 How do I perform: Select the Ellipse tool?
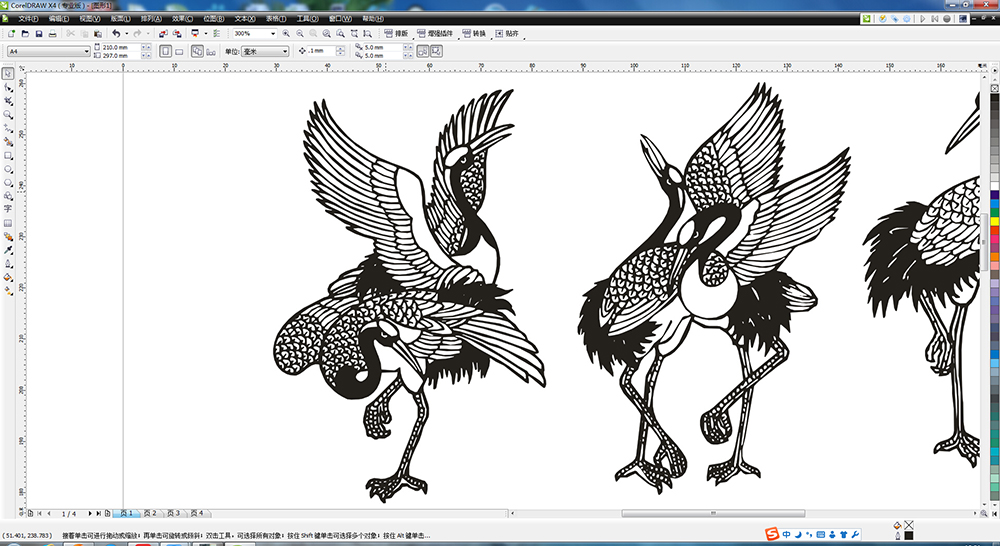(x=8, y=170)
